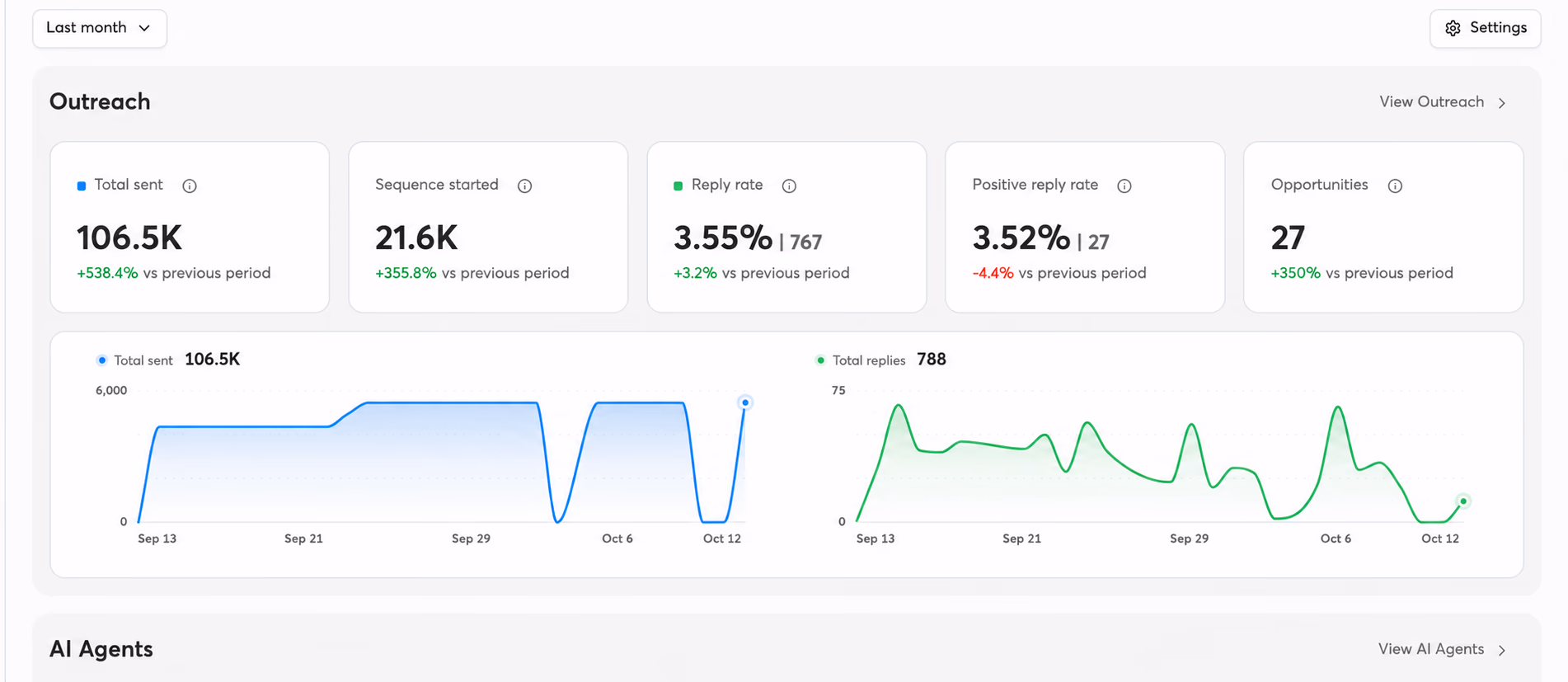Open the View AI Agents link
The image size is (1568, 682).
(x=1443, y=650)
